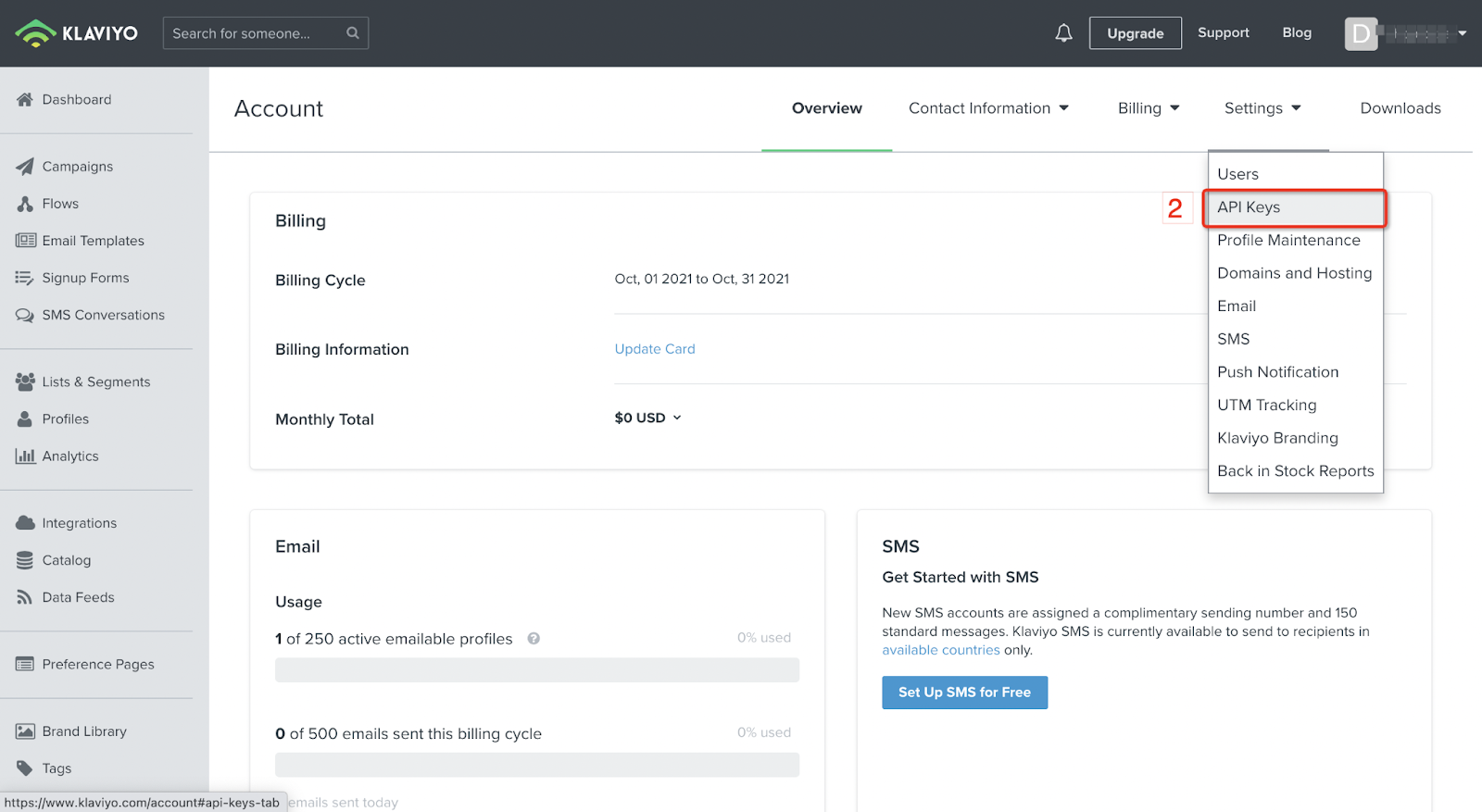The image size is (1482, 812).
Task: Go to Flows page
Action: tap(60, 204)
